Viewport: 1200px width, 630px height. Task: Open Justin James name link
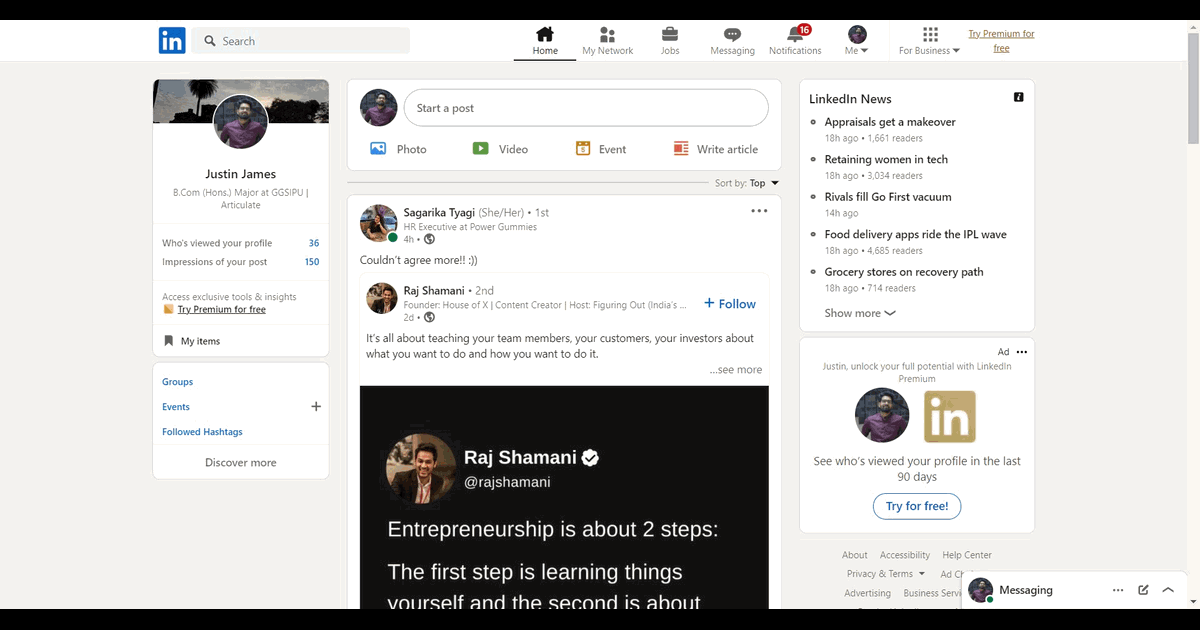[241, 174]
